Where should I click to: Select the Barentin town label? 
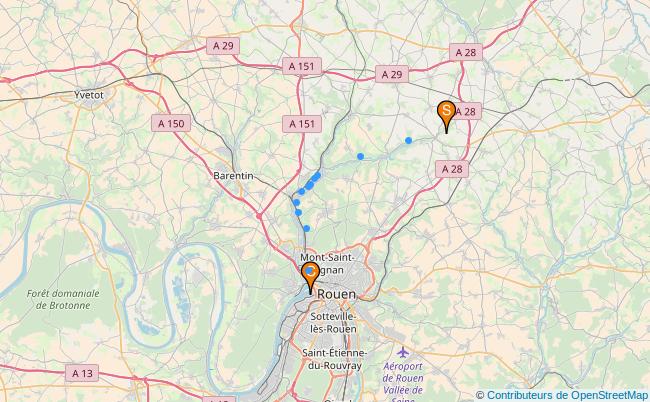point(233,176)
